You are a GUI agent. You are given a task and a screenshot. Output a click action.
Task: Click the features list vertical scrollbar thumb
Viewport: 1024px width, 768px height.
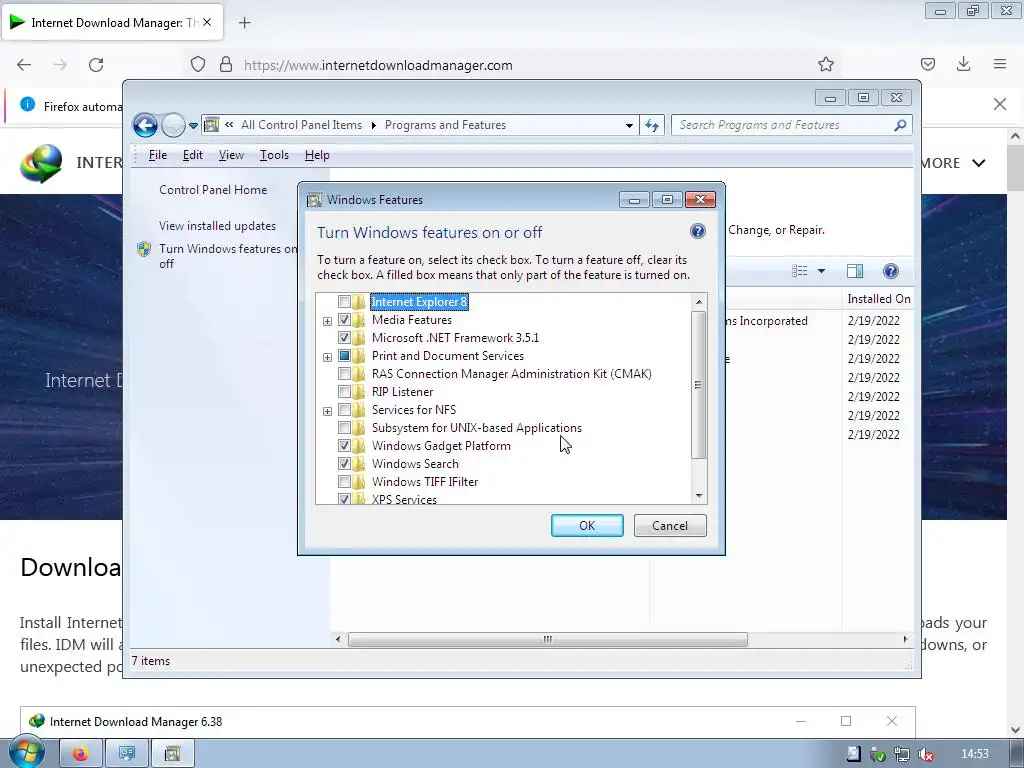point(698,385)
